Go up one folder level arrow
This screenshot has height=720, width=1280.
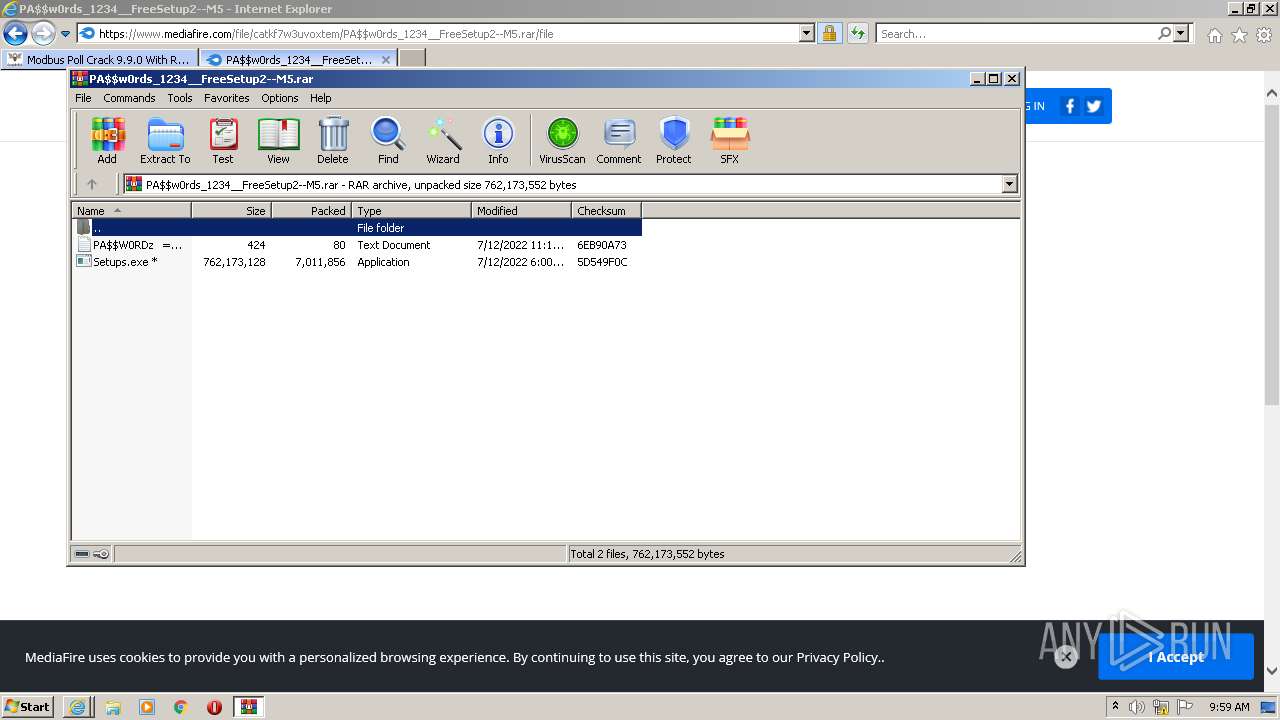coord(92,184)
